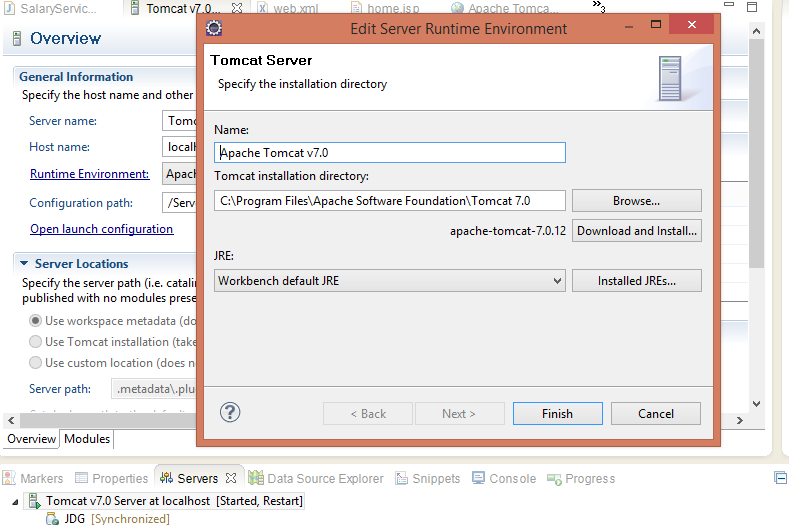The height and width of the screenshot is (525, 789).
Task: Open Installed JREs settings
Action: 637,281
